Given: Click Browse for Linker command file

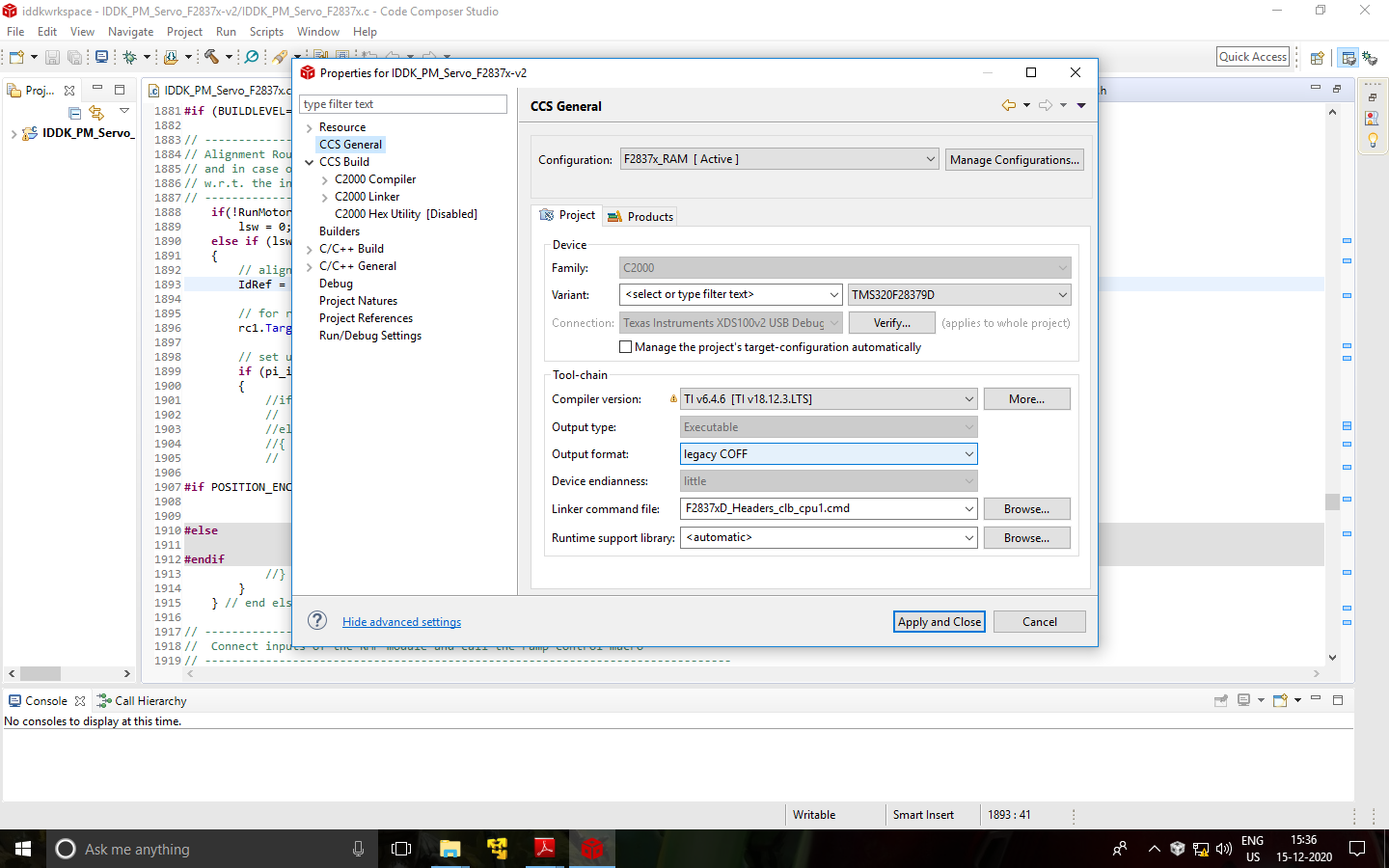Looking at the screenshot, I should pyautogui.click(x=1027, y=509).
